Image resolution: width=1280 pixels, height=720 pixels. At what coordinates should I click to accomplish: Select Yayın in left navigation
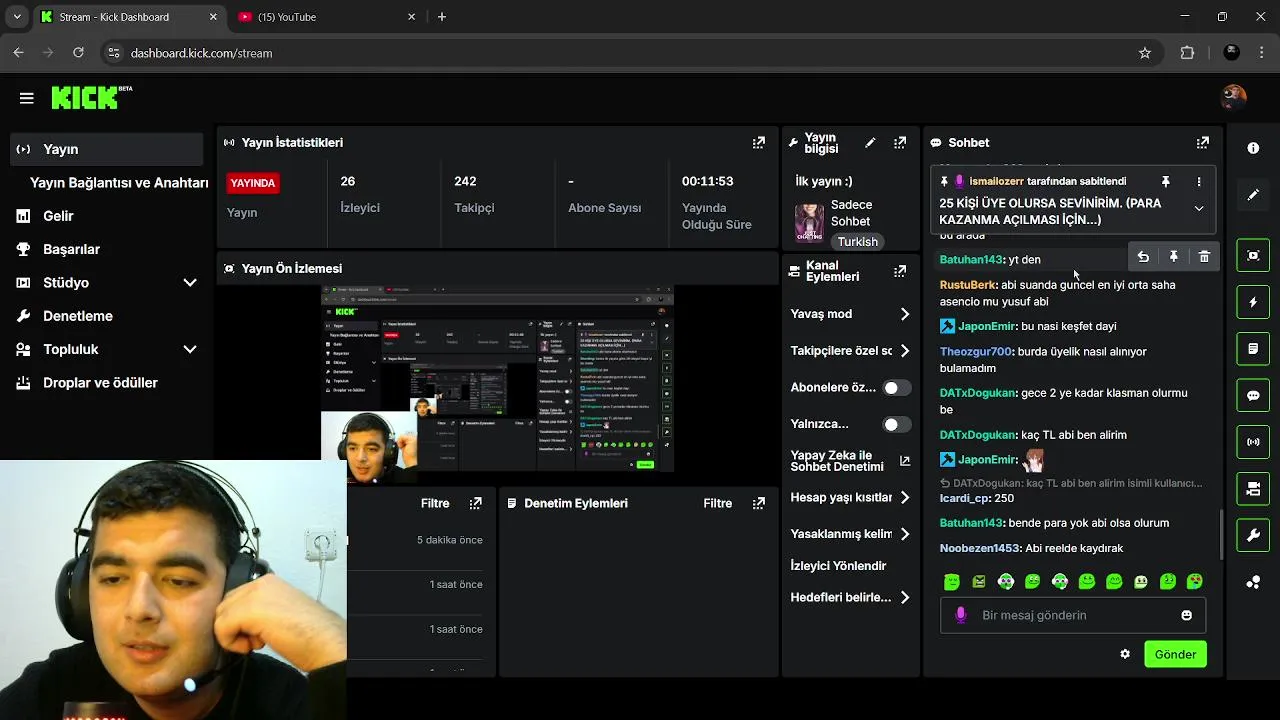(x=106, y=149)
